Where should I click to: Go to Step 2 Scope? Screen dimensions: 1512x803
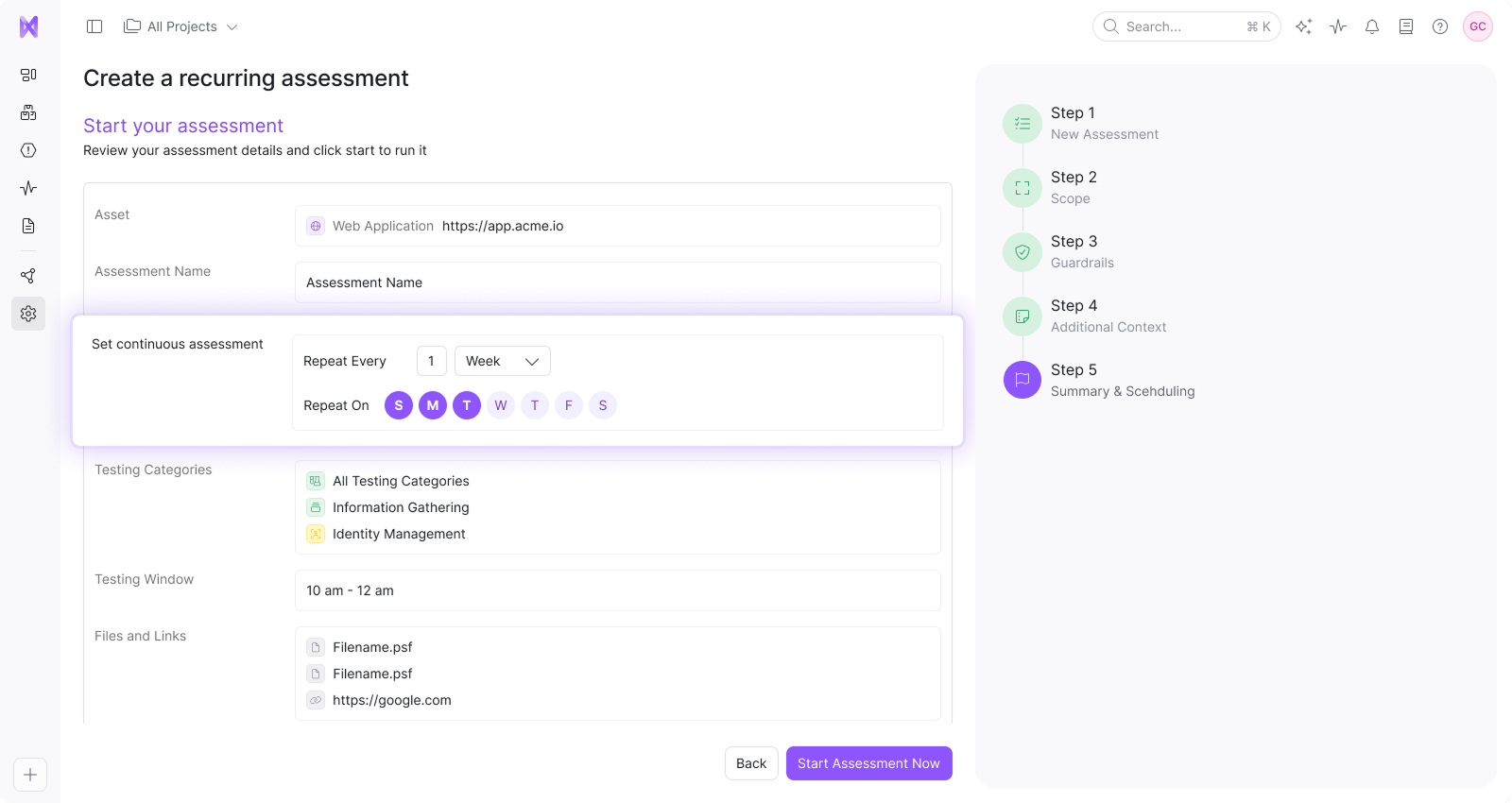click(x=1073, y=187)
